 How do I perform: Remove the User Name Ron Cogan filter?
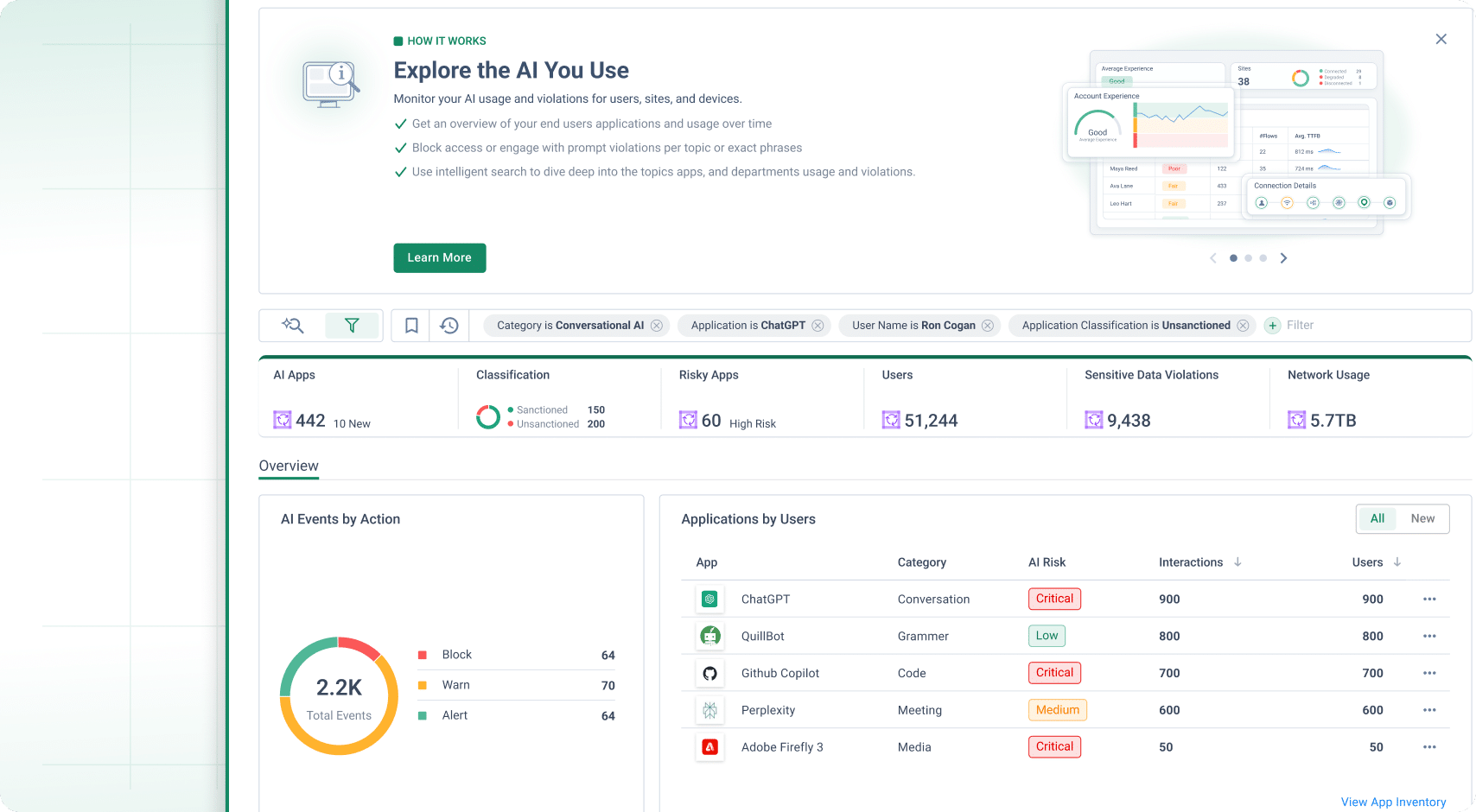click(988, 326)
